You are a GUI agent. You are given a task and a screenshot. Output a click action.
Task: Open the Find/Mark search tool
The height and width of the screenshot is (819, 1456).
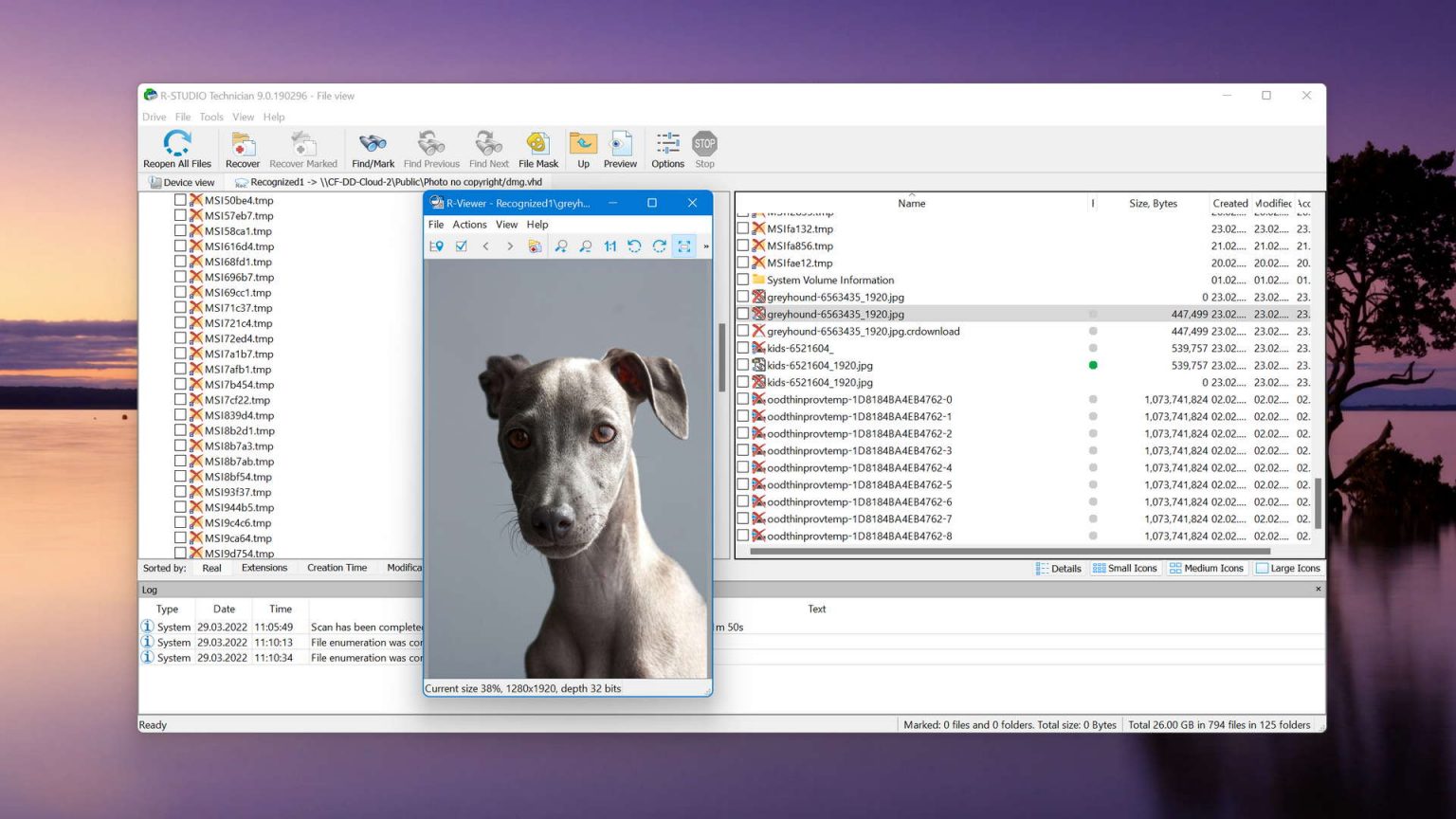(372, 148)
